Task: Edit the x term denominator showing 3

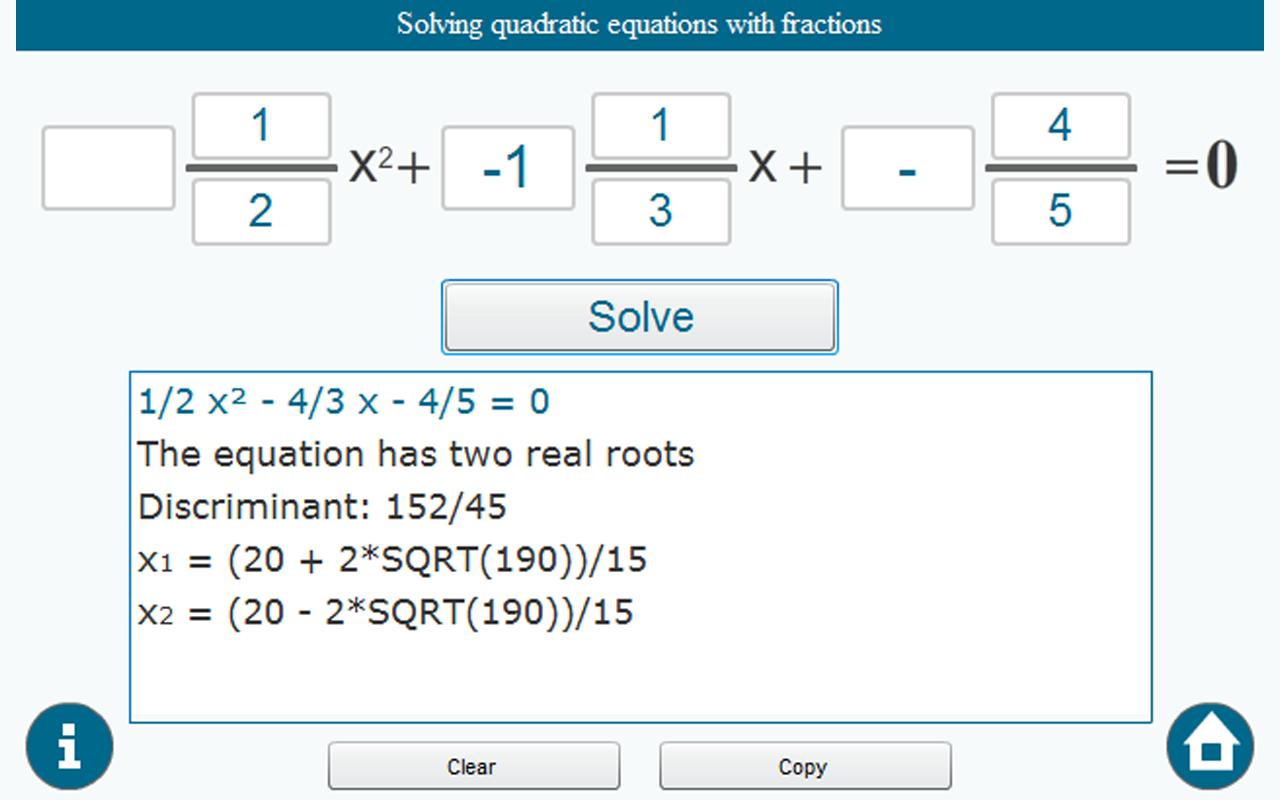Action: 660,211
